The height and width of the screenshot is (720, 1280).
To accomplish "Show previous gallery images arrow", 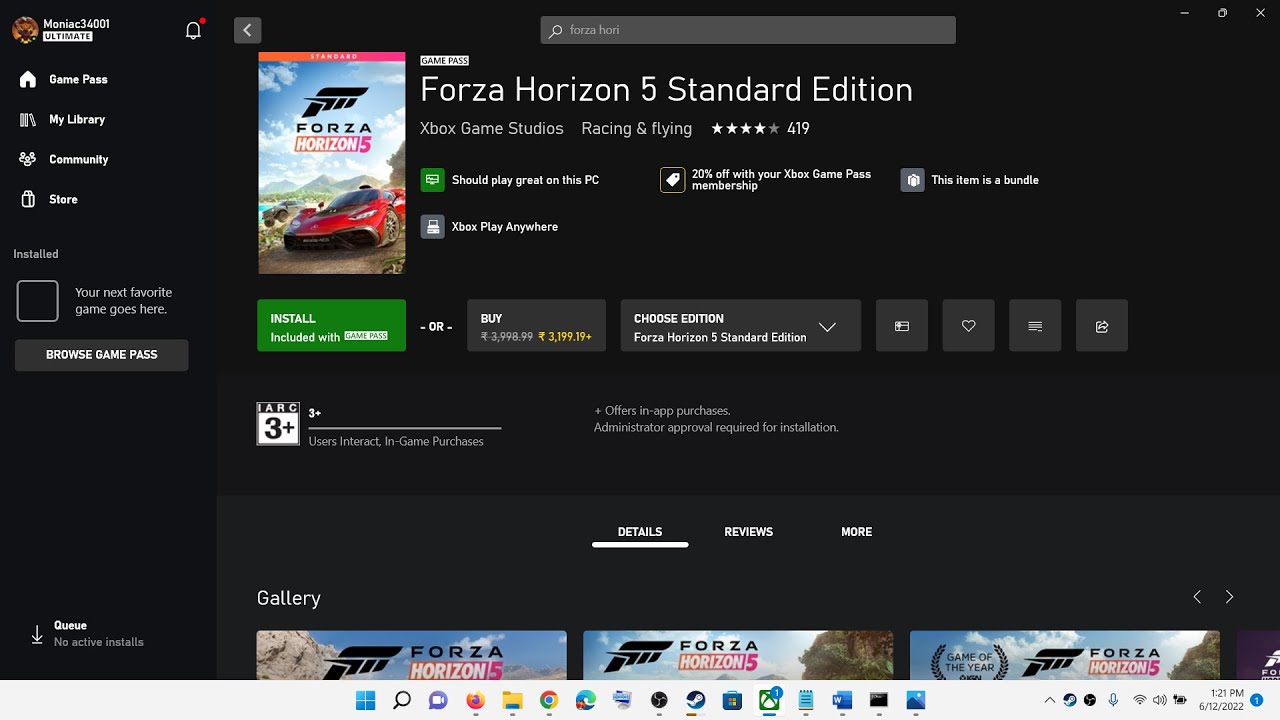I will (1197, 597).
